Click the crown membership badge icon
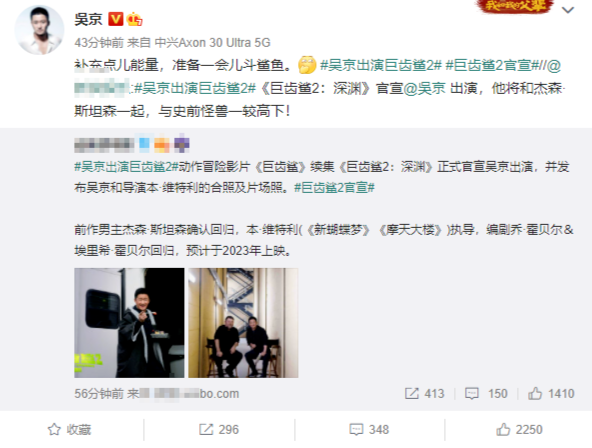The width and height of the screenshot is (592, 448). click(134, 19)
